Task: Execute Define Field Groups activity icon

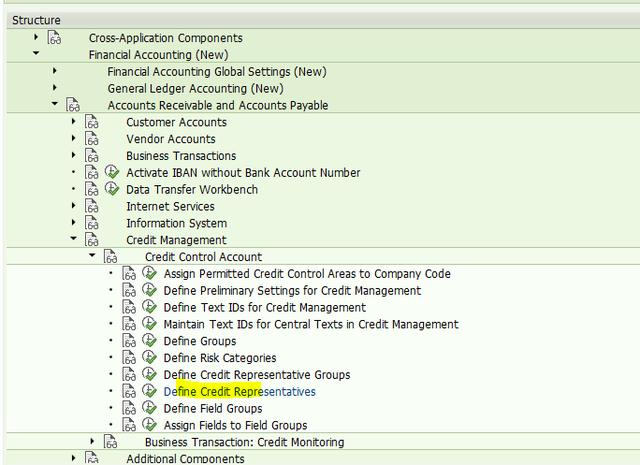Action: (x=149, y=408)
